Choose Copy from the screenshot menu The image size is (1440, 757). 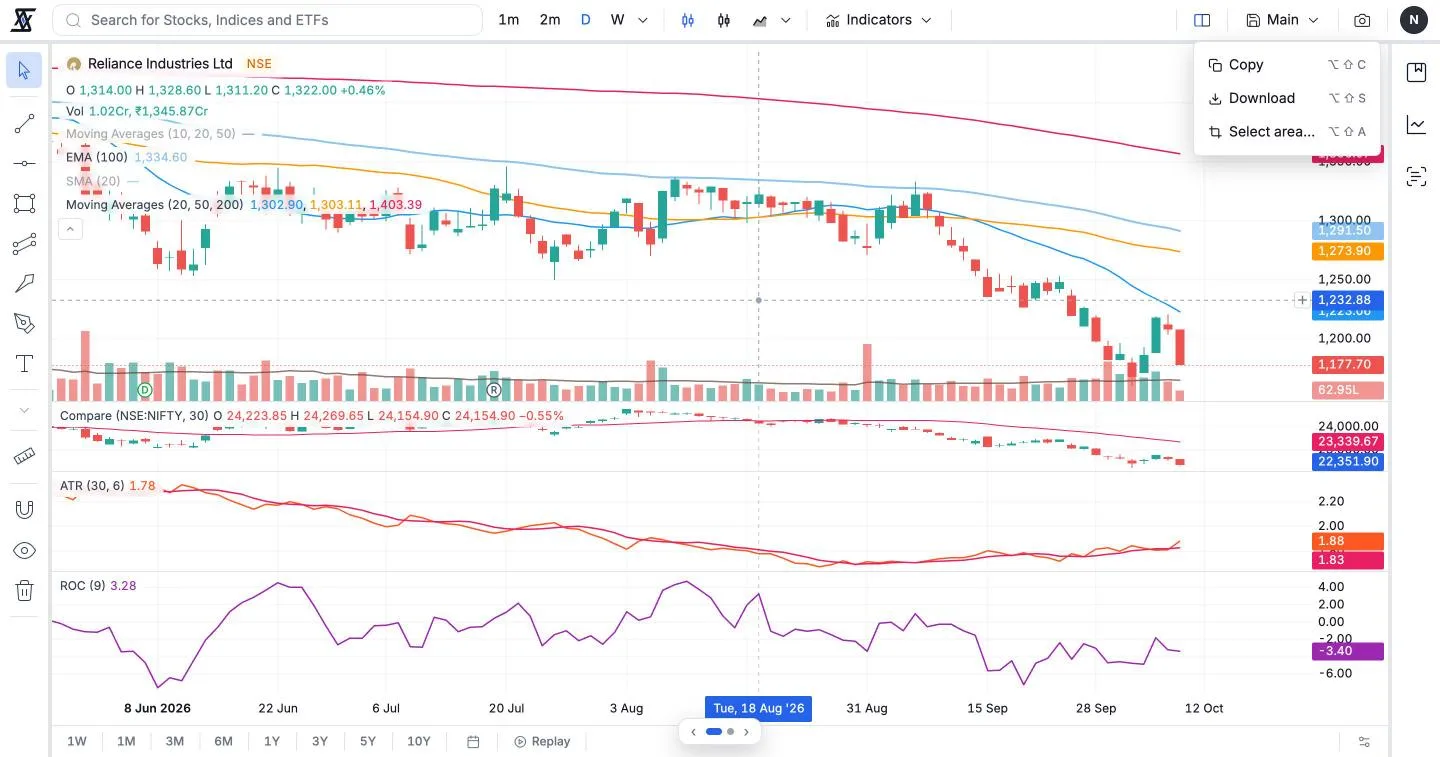click(1287, 65)
